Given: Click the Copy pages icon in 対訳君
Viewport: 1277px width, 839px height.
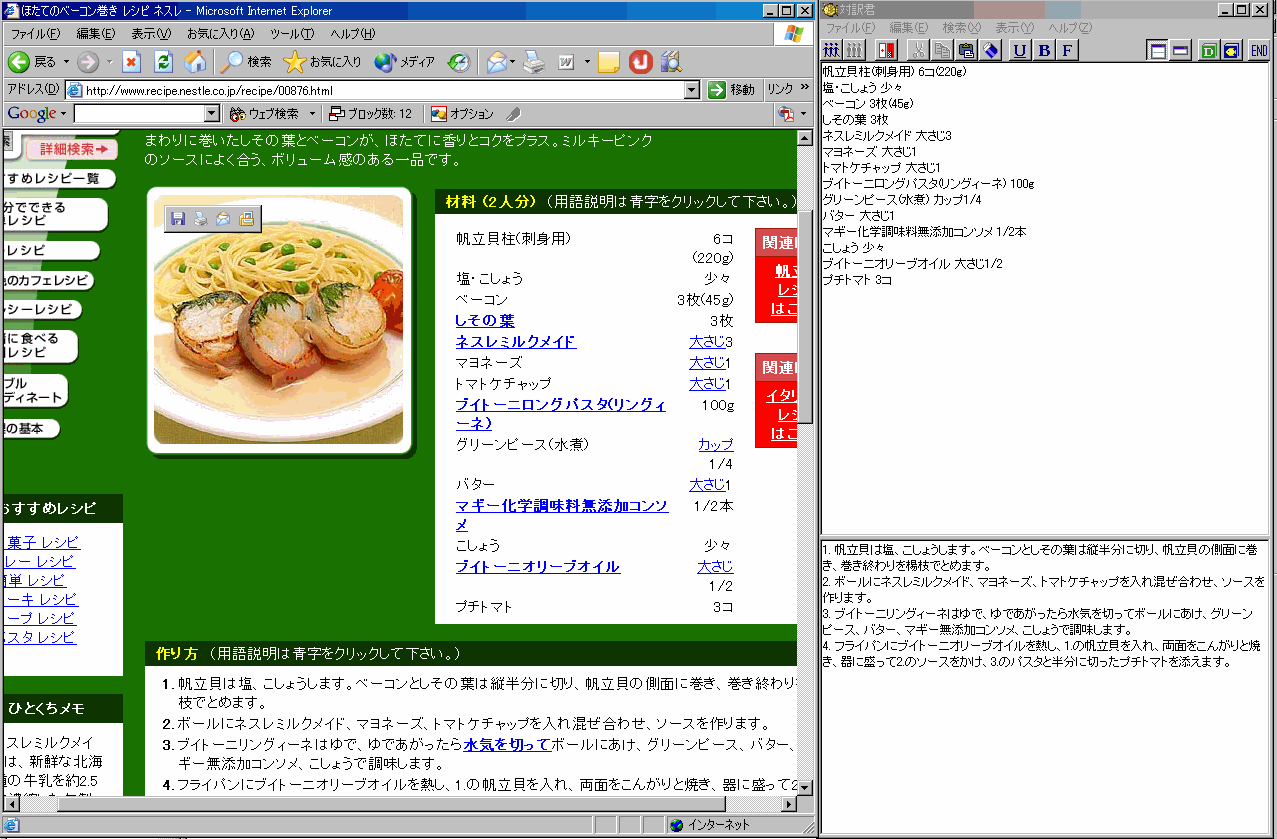Looking at the screenshot, I should tap(942, 50).
